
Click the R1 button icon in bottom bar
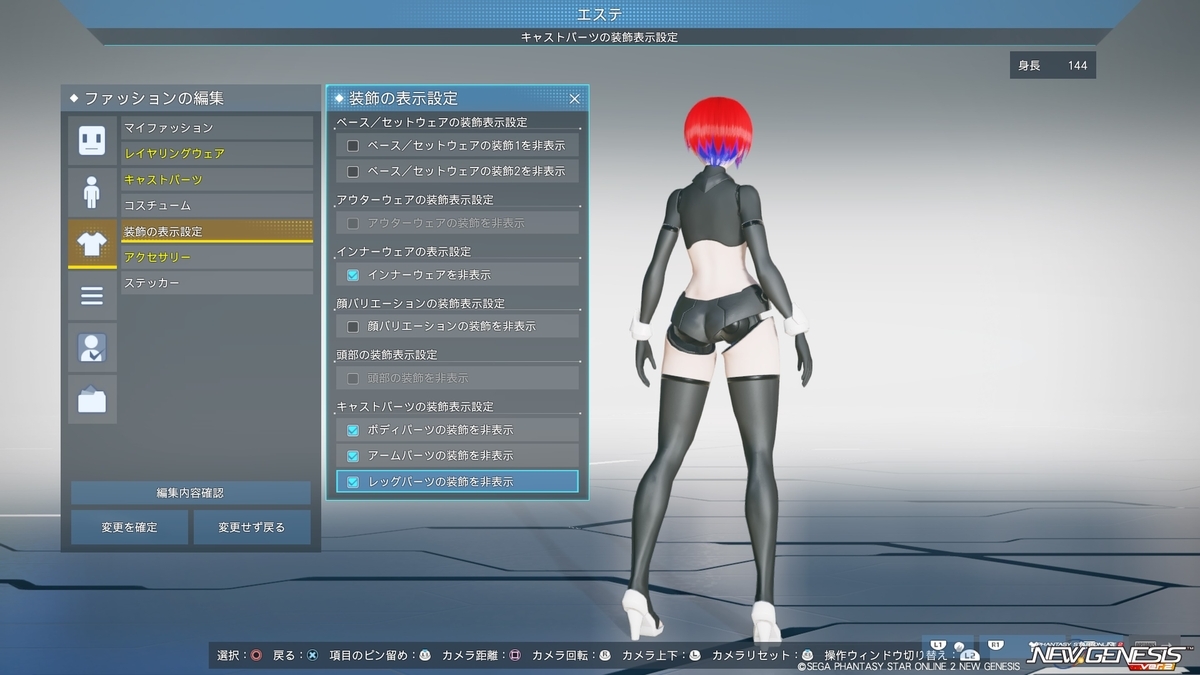tap(995, 645)
